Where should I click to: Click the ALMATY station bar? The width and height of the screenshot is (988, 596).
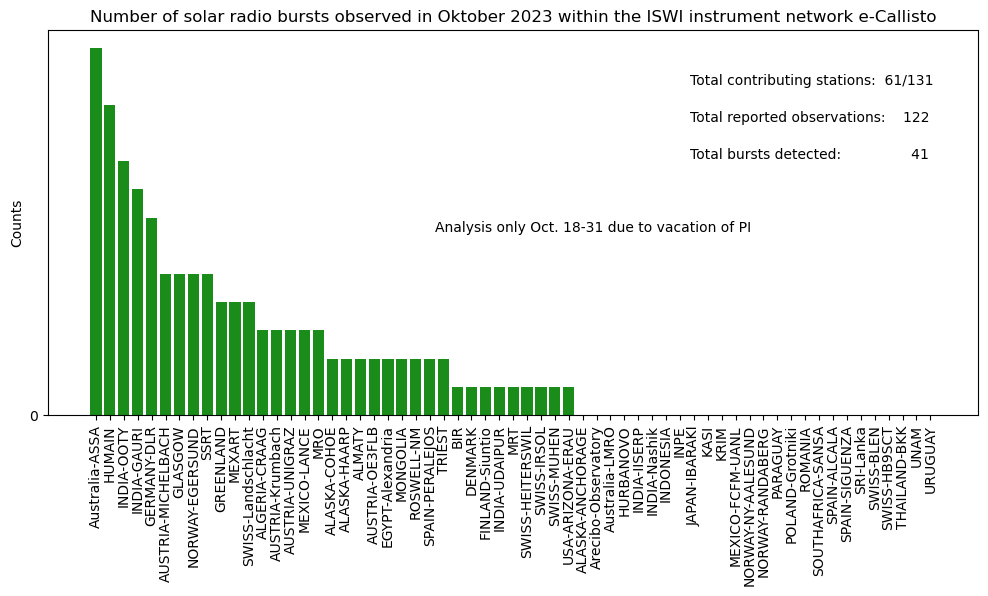coord(360,387)
